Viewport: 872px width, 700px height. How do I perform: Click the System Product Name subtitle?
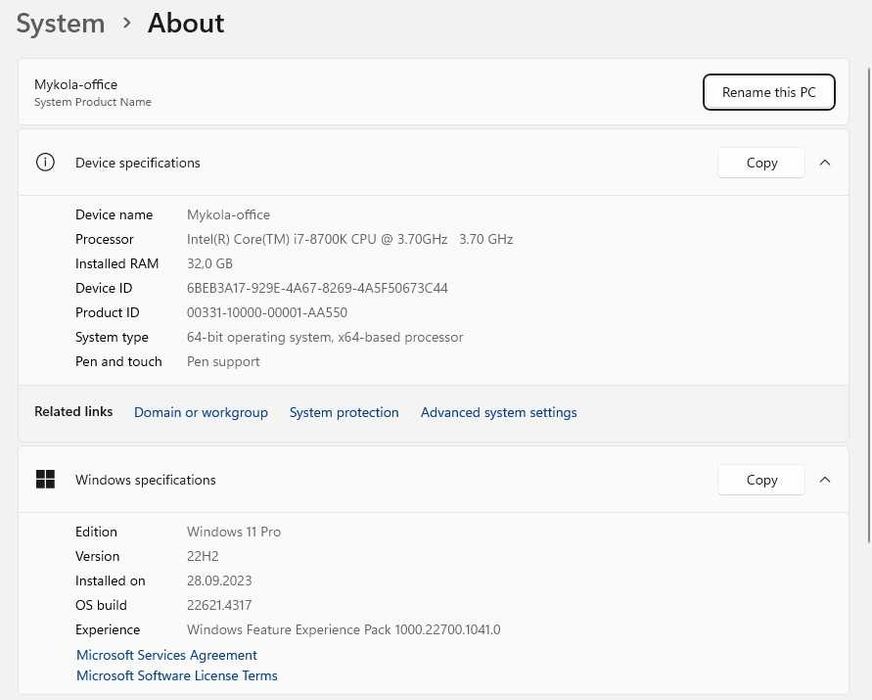pos(92,102)
